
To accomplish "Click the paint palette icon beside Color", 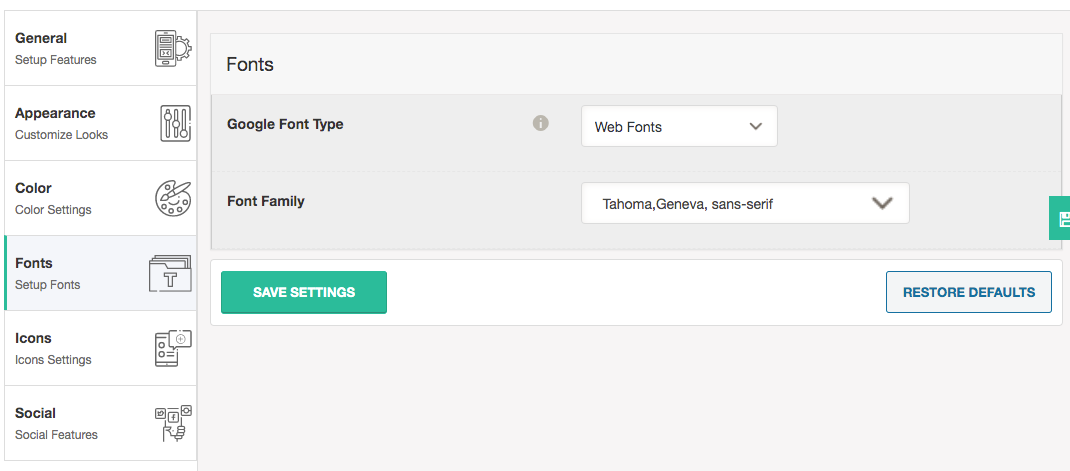I will point(173,198).
